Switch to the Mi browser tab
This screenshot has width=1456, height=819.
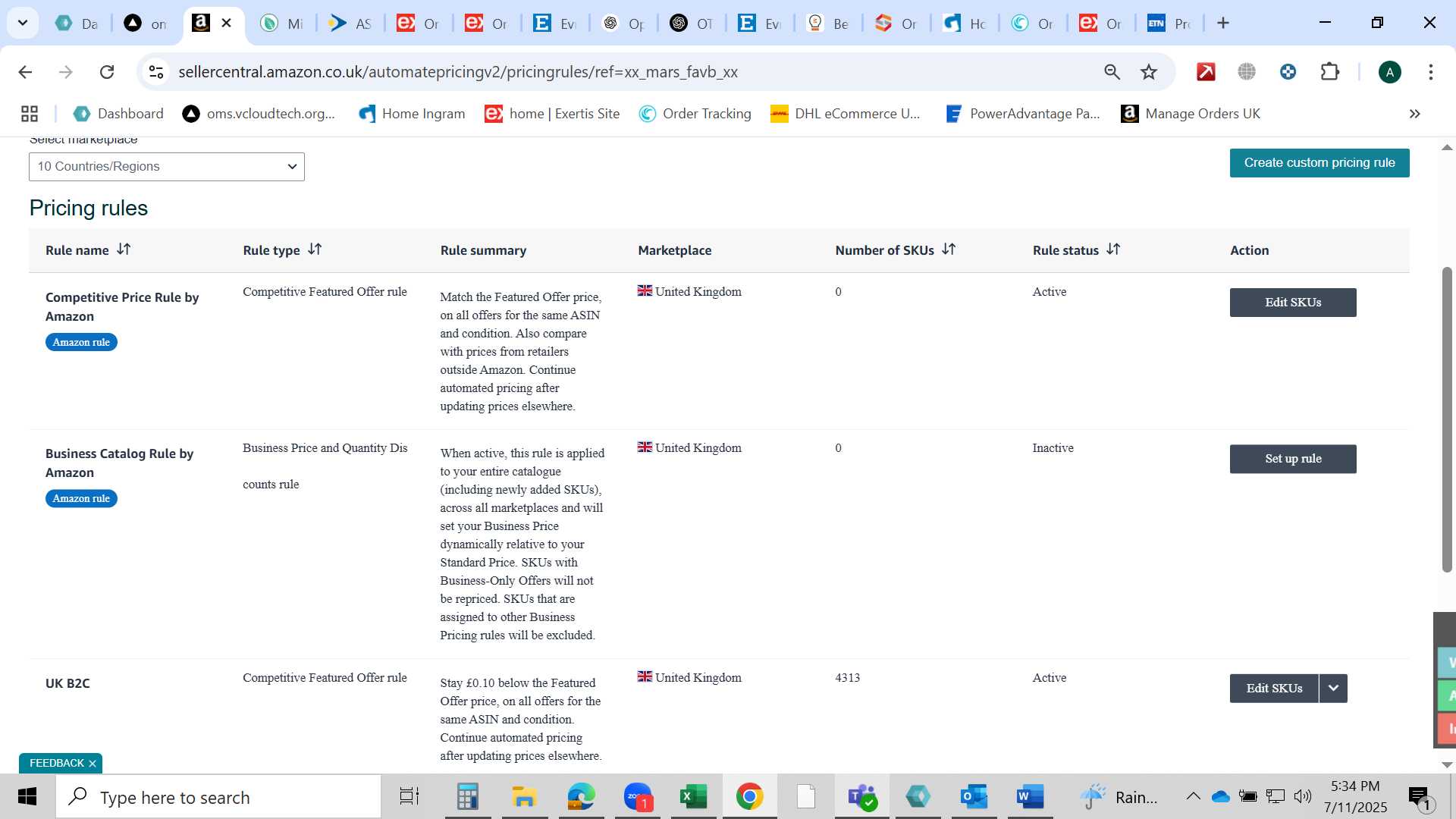click(x=282, y=23)
